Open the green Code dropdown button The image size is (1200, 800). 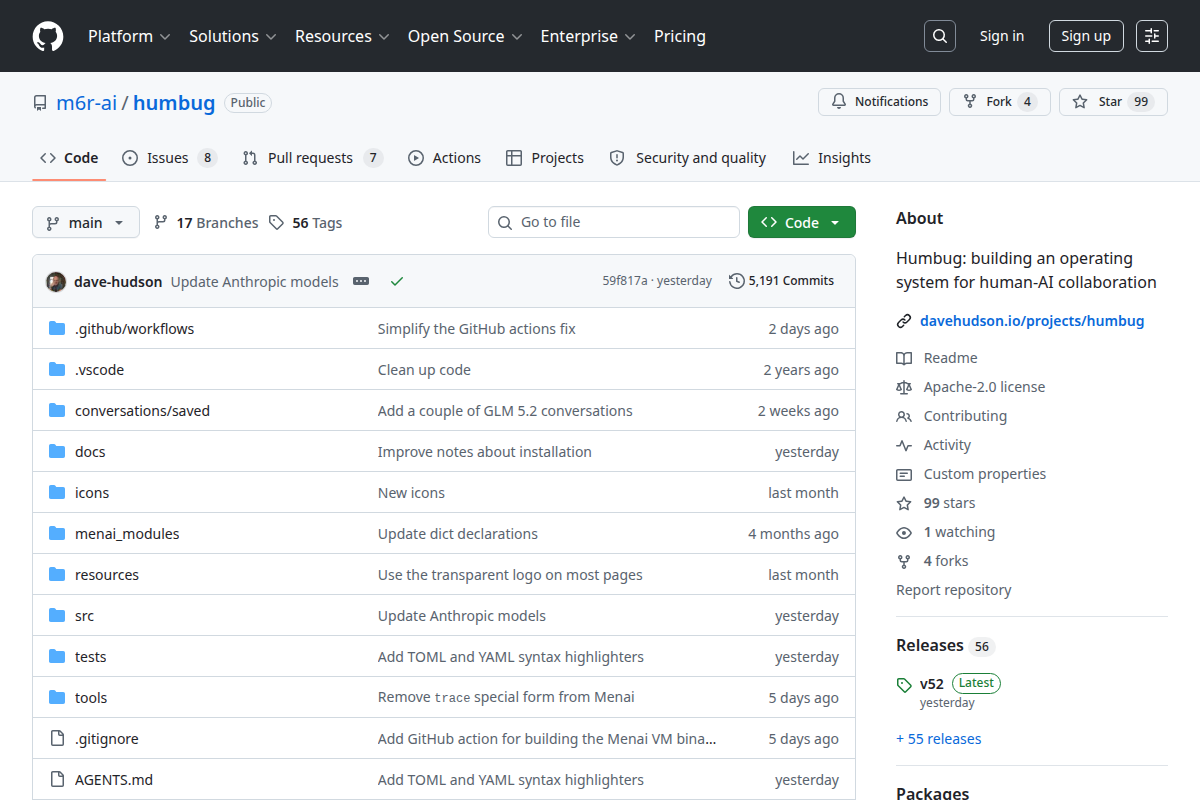[802, 222]
